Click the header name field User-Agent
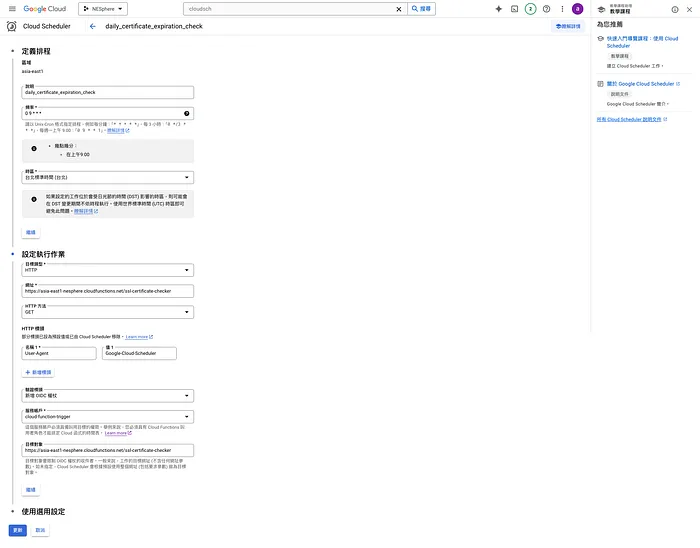The image size is (700, 548). 59,353
